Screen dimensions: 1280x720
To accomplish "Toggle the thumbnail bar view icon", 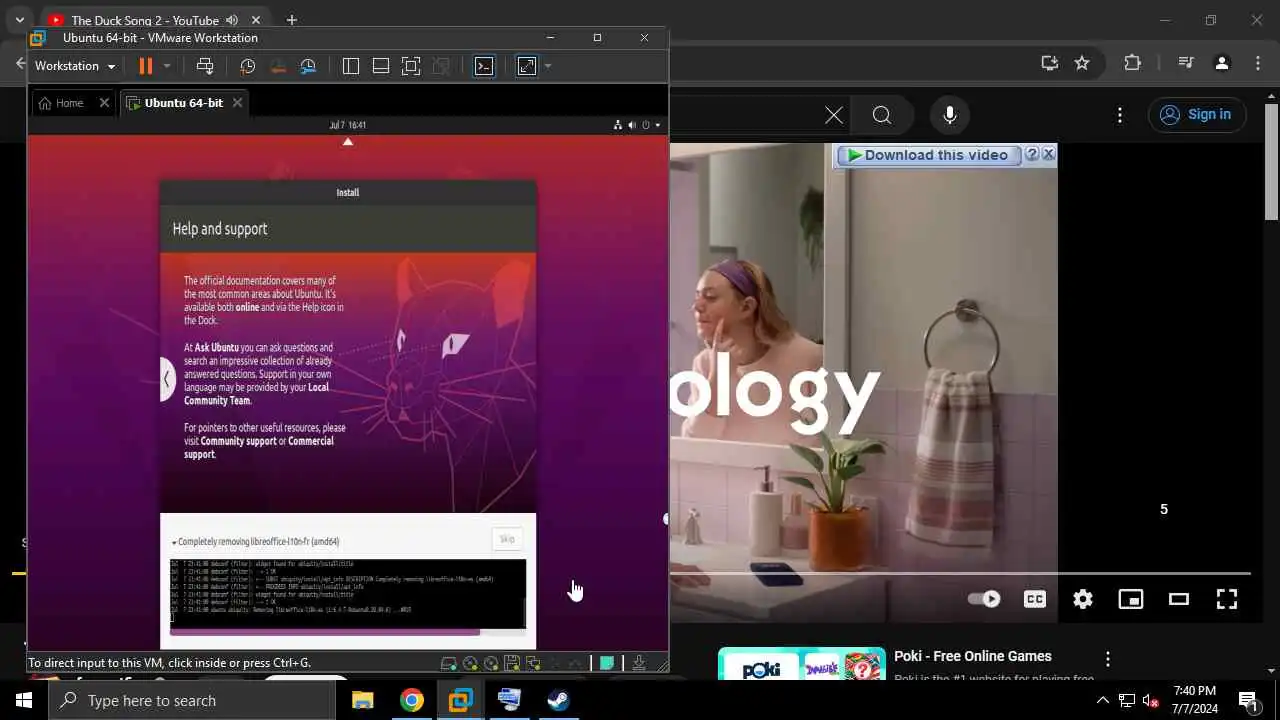I will tap(381, 66).
